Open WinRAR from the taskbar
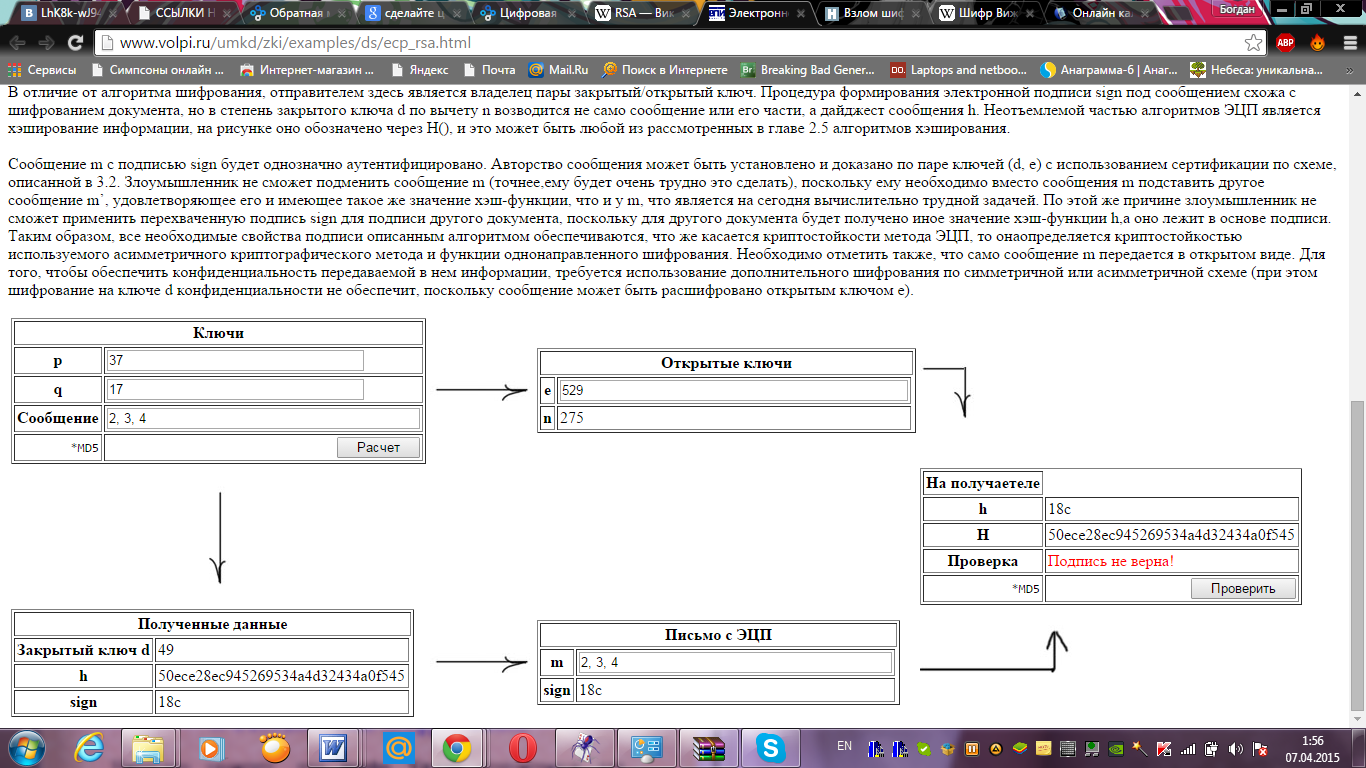The height and width of the screenshot is (768, 1366). point(709,747)
